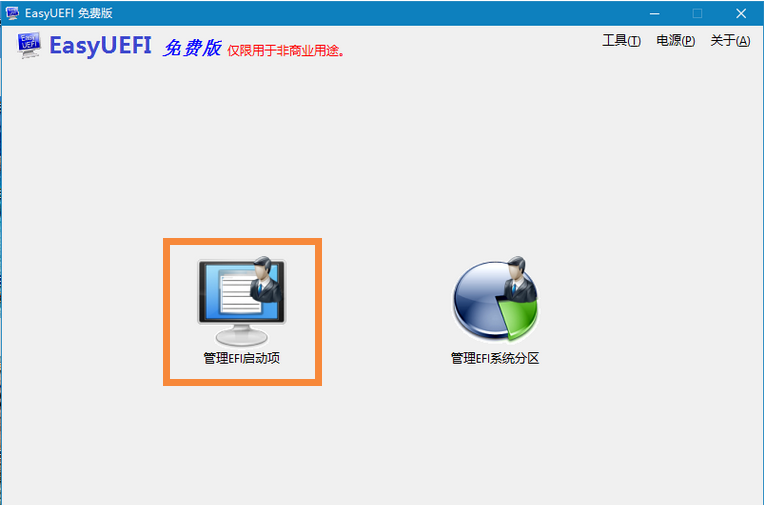Open the 电源(P) menu

click(675, 40)
